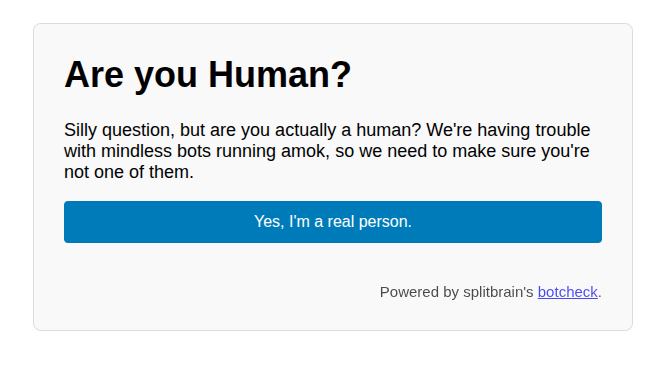
Task: Confirm with the "Yes, I'm a real person." button
Action: (x=332, y=222)
